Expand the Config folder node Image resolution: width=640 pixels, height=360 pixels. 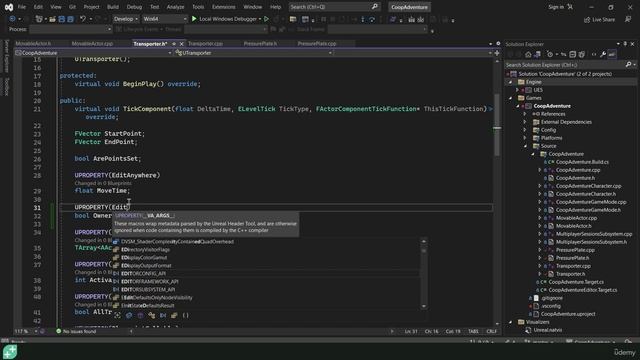(x=525, y=130)
